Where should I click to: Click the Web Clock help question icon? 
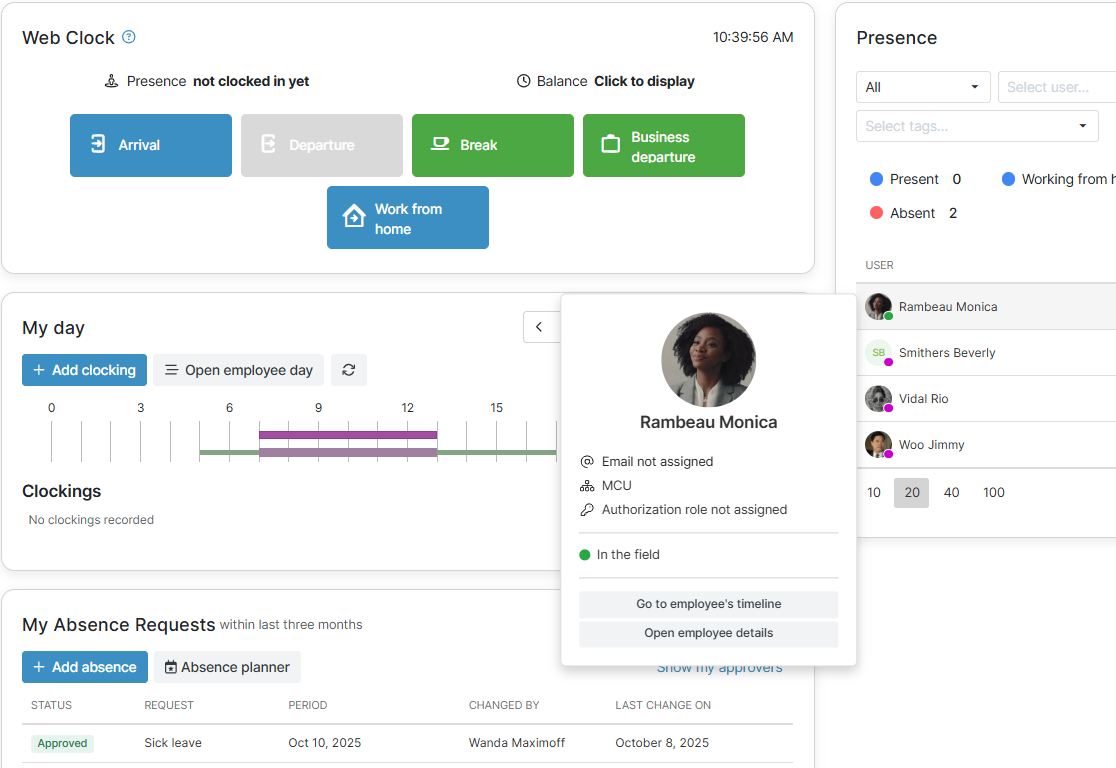tap(129, 37)
